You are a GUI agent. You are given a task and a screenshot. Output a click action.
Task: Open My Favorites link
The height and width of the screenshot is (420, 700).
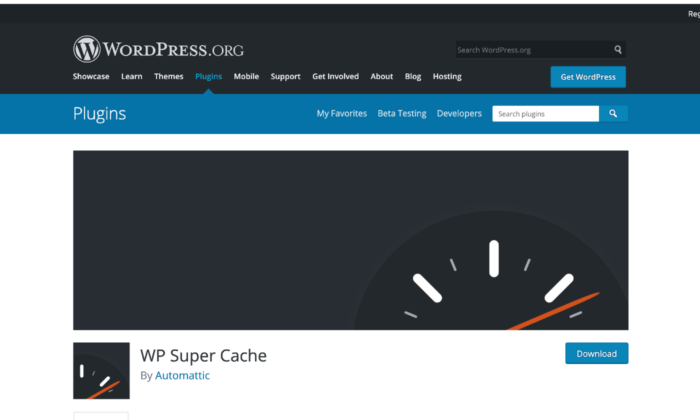[342, 113]
